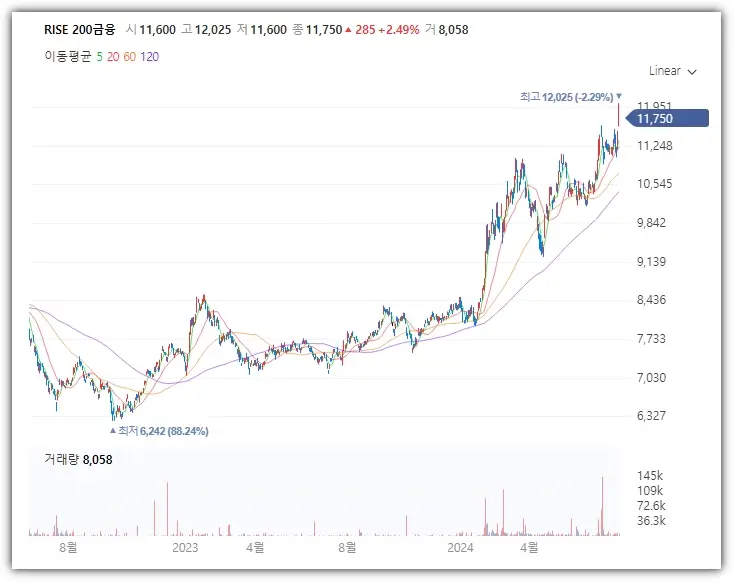Toggle the purple 120-day moving average
Screen dimensions: 734x582
click(149, 56)
